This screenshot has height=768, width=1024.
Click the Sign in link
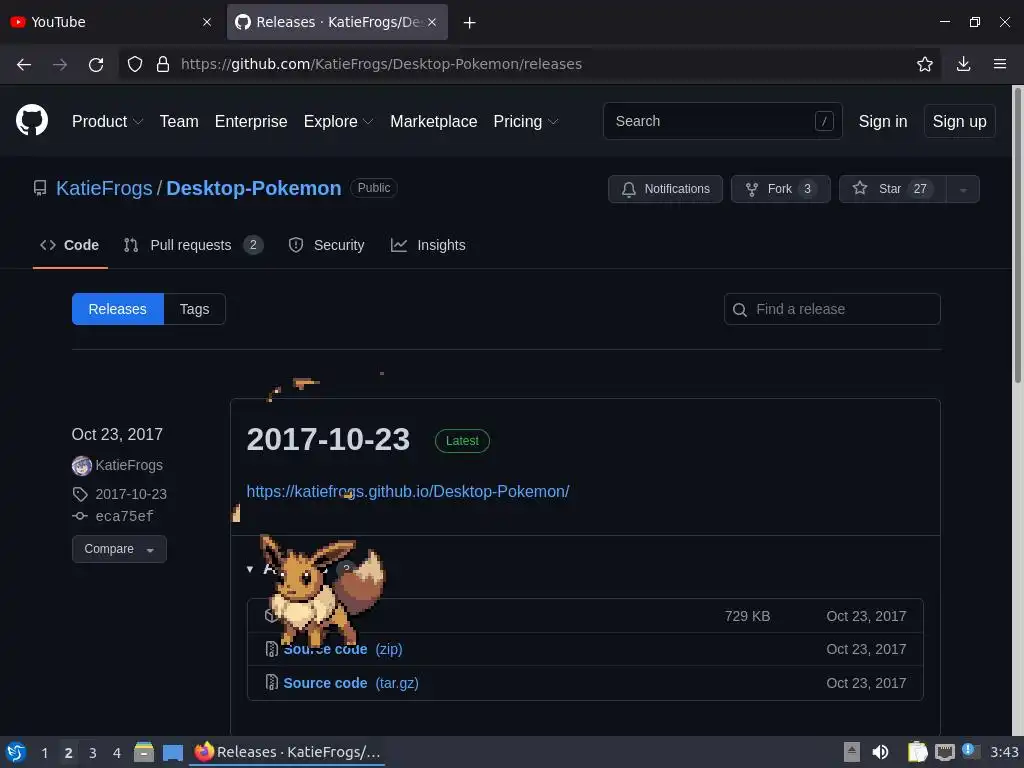point(883,121)
